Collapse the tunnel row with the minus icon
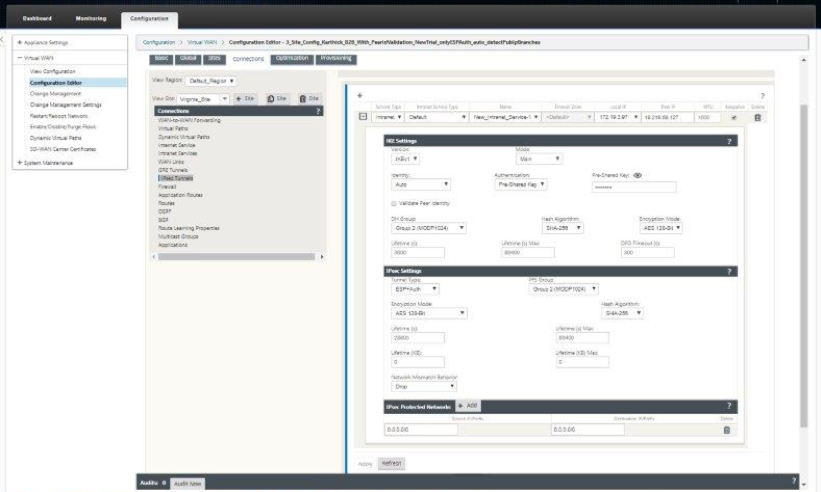The width and height of the screenshot is (821, 492). pos(363,117)
